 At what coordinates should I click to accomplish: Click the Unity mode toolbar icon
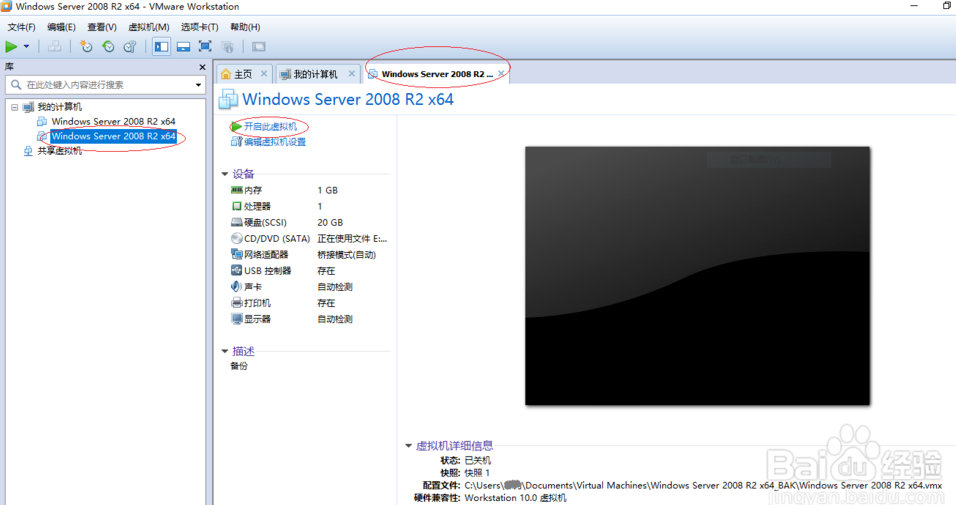pos(227,46)
